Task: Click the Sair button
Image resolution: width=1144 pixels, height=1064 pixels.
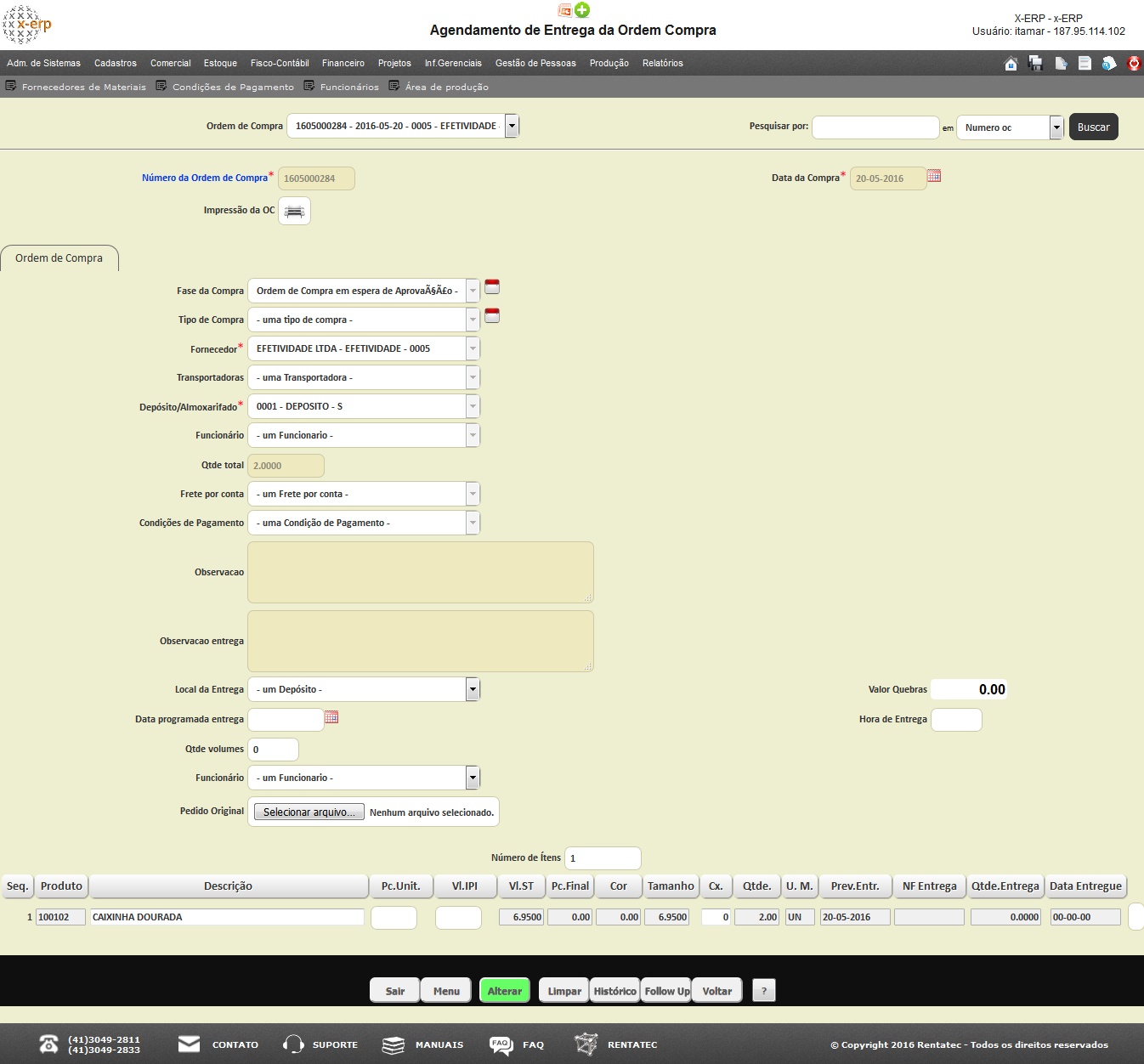Action: 395,991
